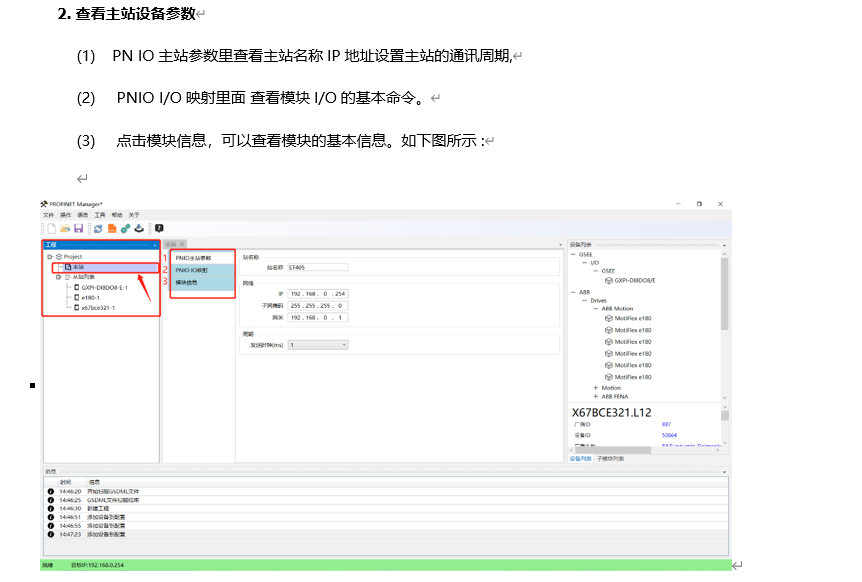Viewport: 862px width, 582px height.
Task: Create a new project via the toolbar icon
Action: (x=51, y=227)
